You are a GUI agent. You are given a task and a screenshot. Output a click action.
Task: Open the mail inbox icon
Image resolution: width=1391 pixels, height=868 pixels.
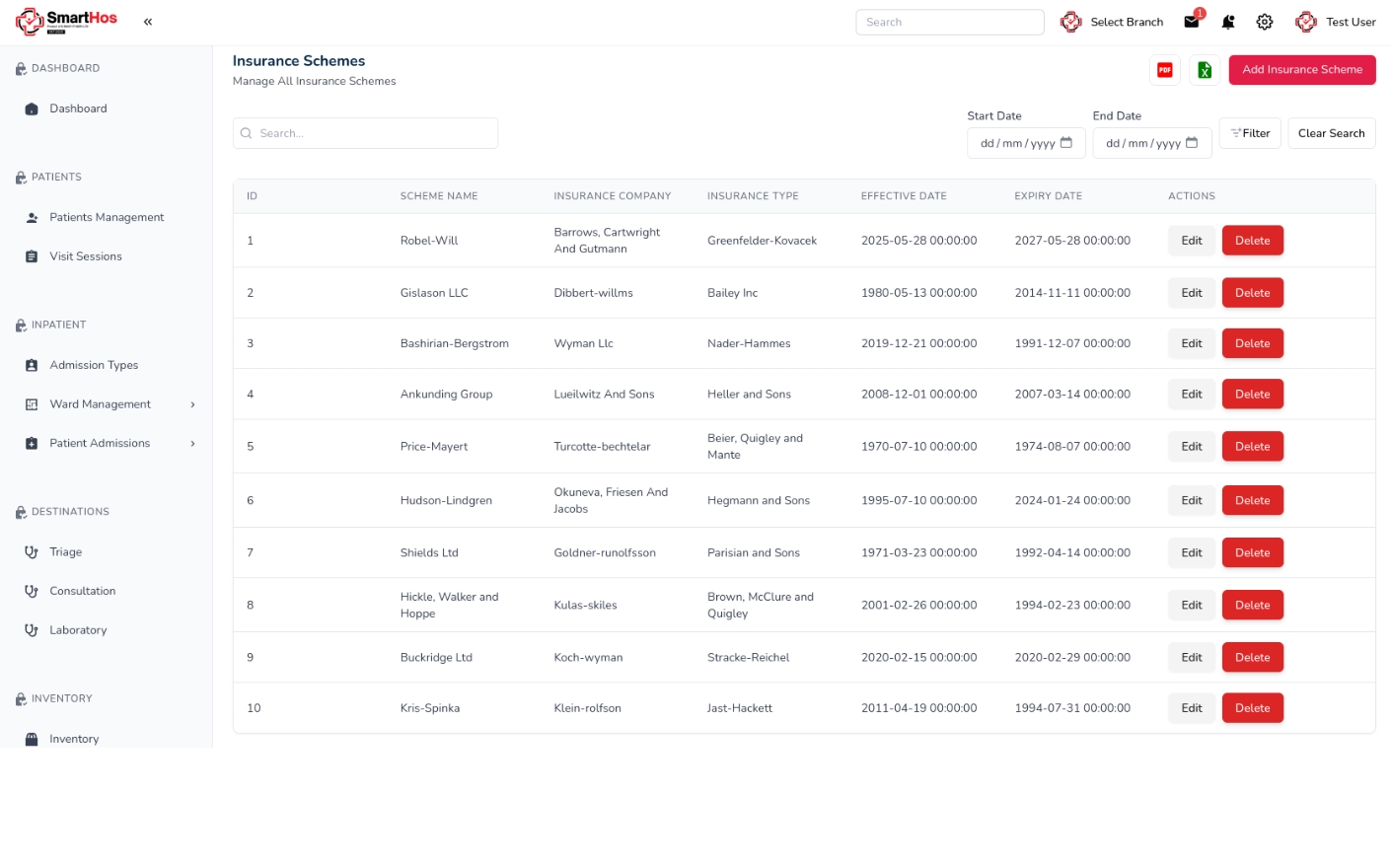[1192, 22]
